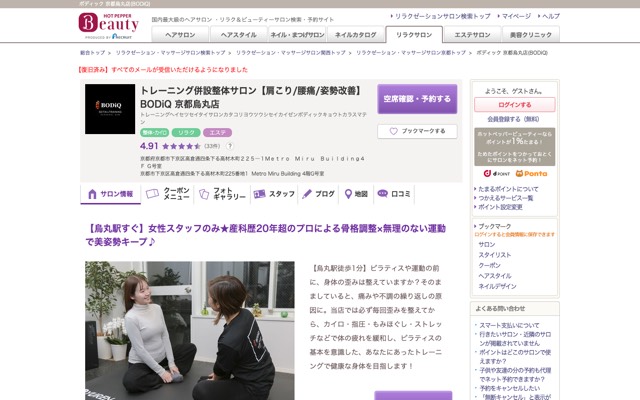Switch to エステサロン tab

pos(472,35)
